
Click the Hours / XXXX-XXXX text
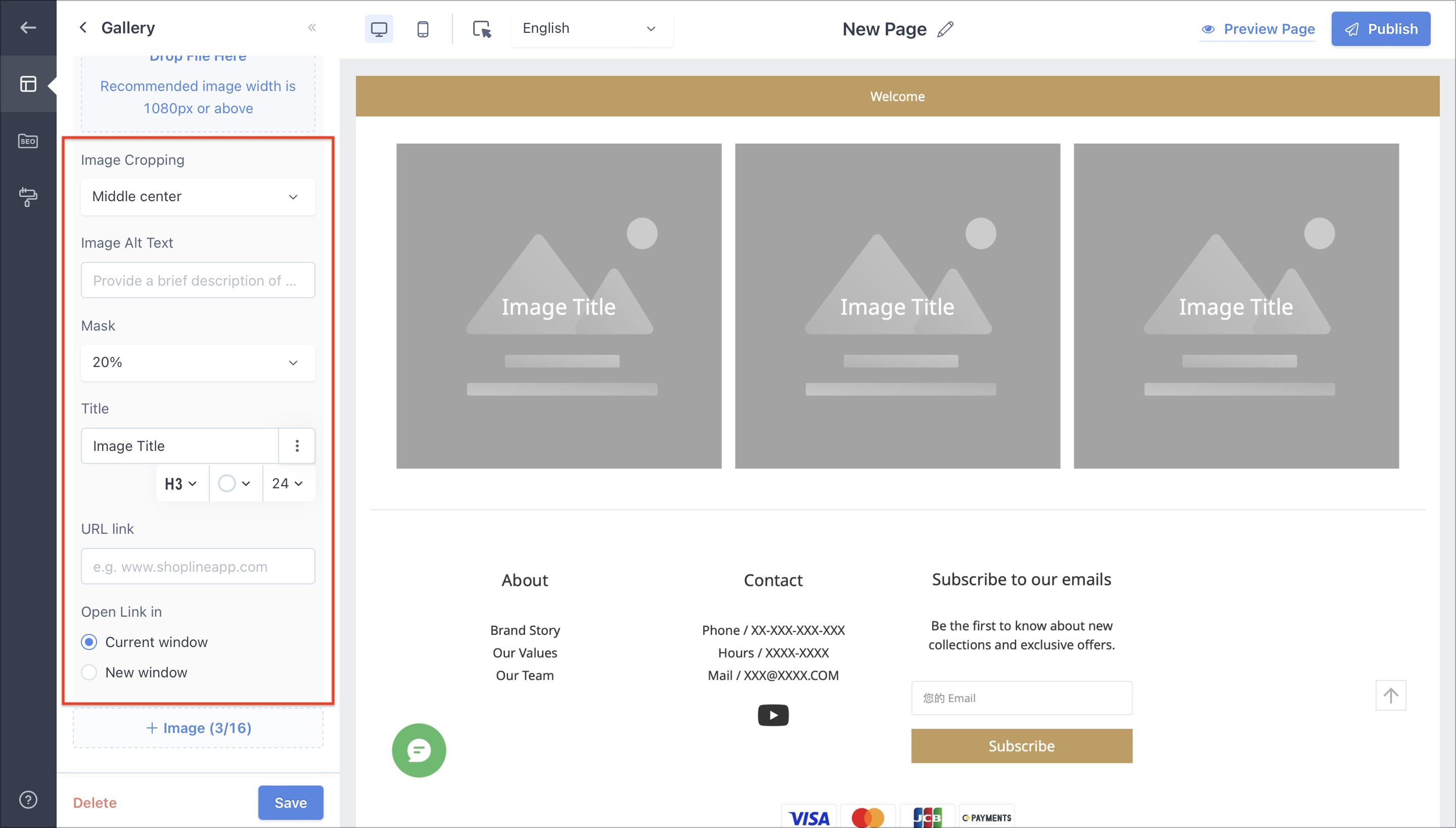coord(773,653)
